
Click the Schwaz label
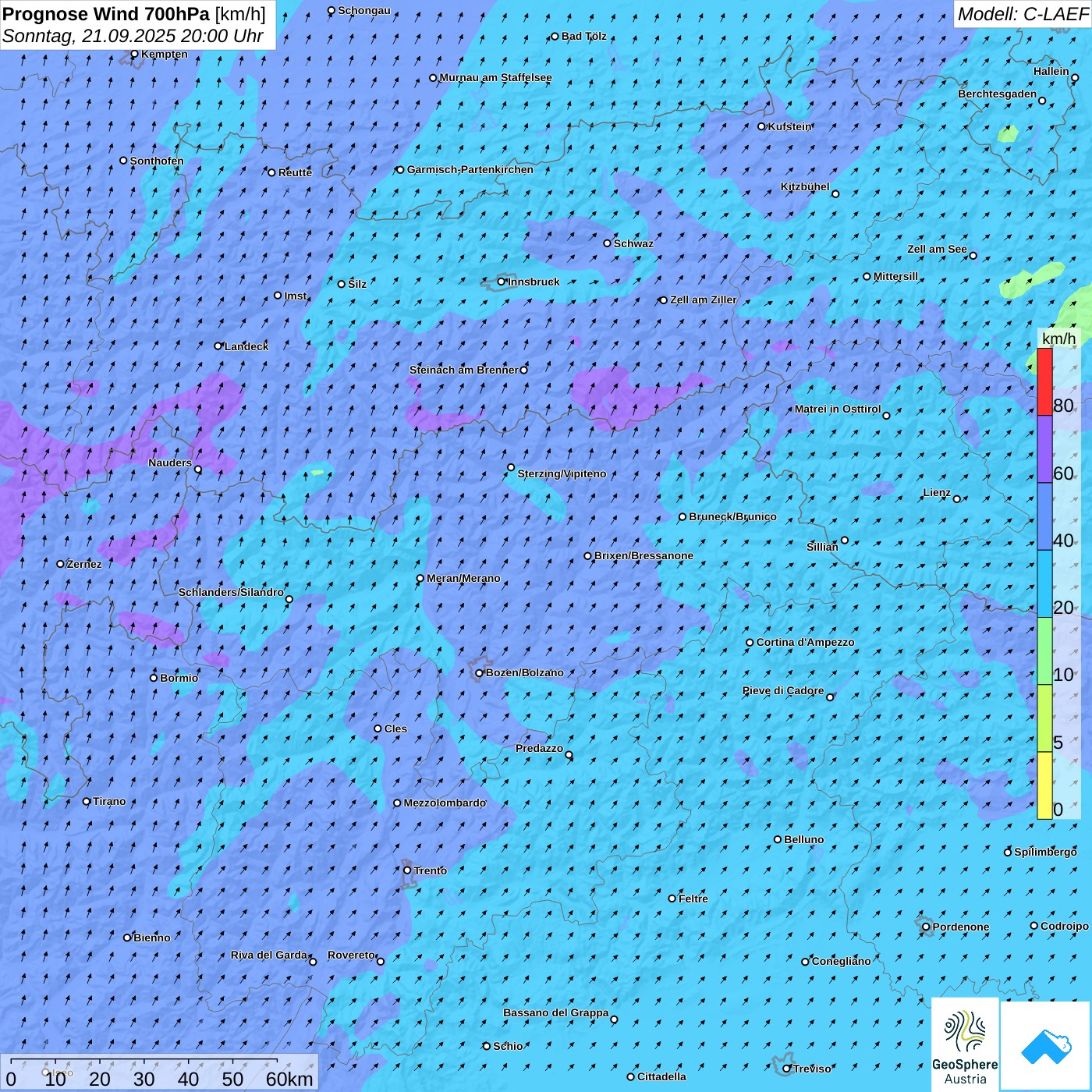pos(633,243)
